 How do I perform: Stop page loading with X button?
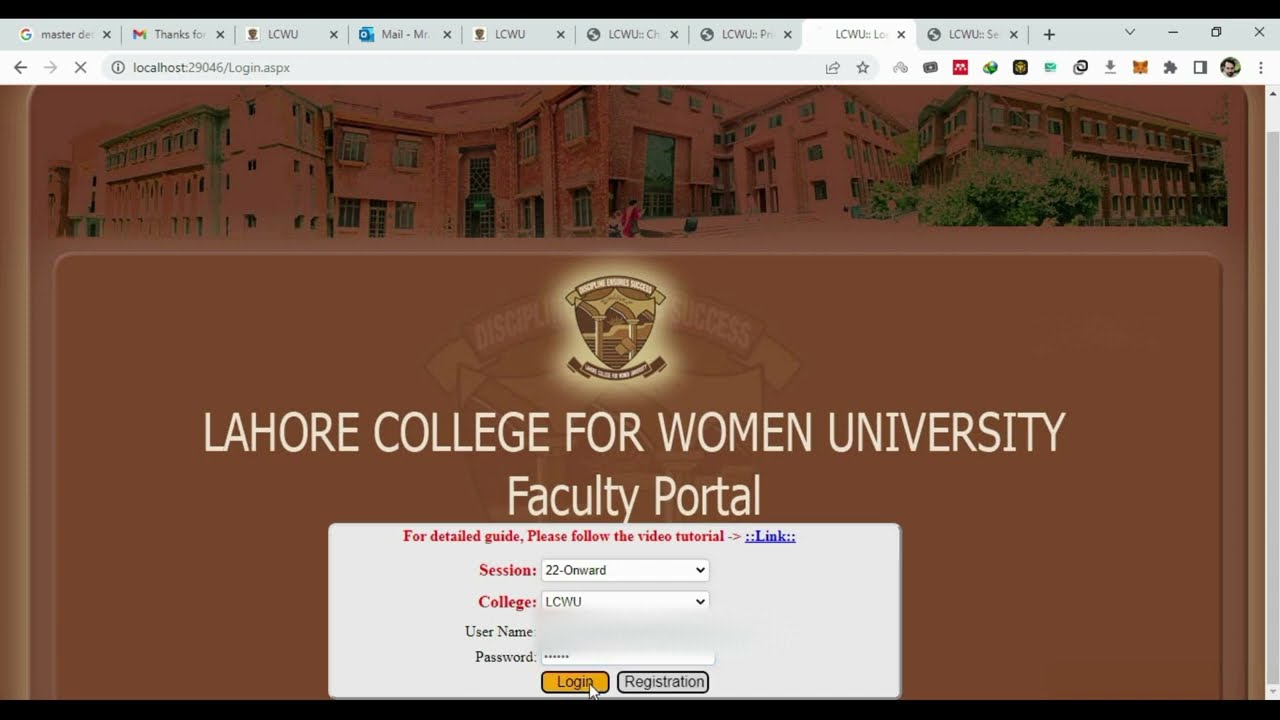82,67
